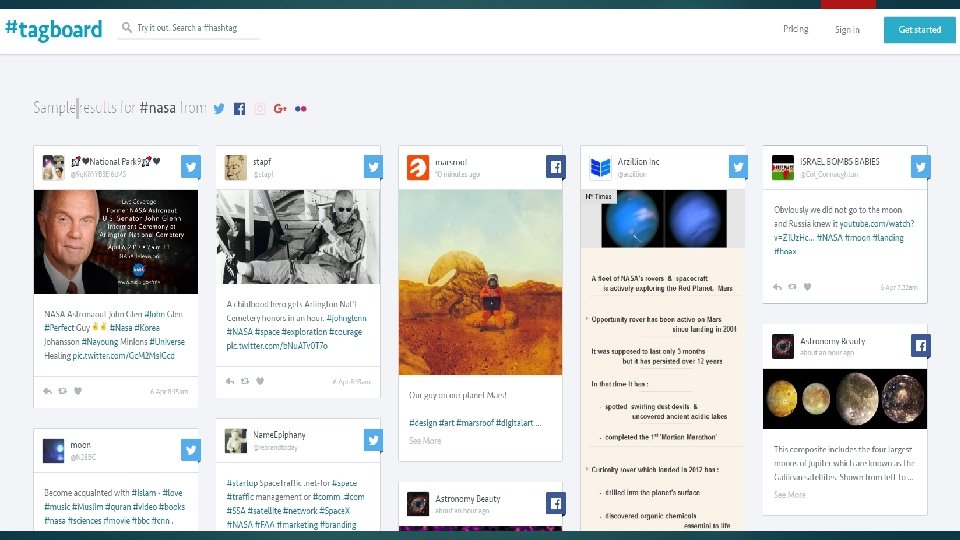Open stapf profile avatar

click(x=236, y=167)
